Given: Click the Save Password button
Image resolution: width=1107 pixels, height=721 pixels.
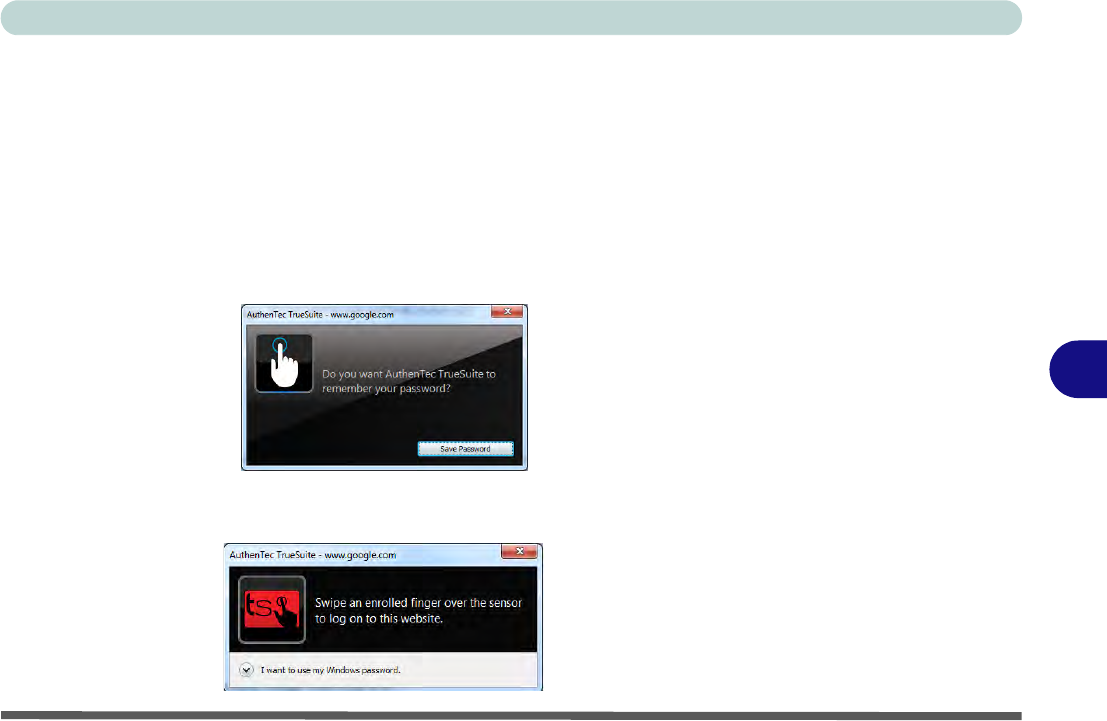Looking at the screenshot, I should pyautogui.click(x=465, y=449).
